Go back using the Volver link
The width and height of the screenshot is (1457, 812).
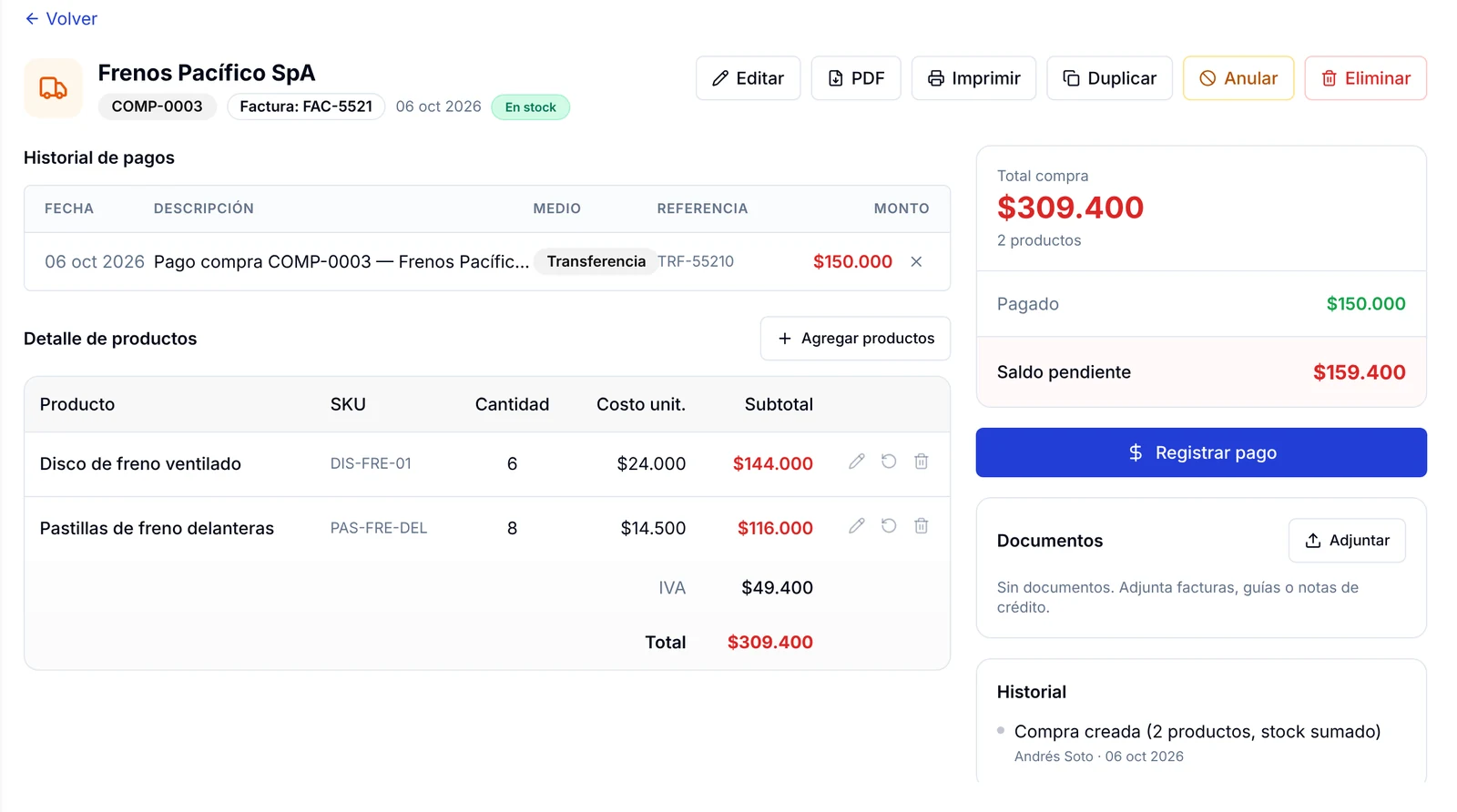point(61,19)
